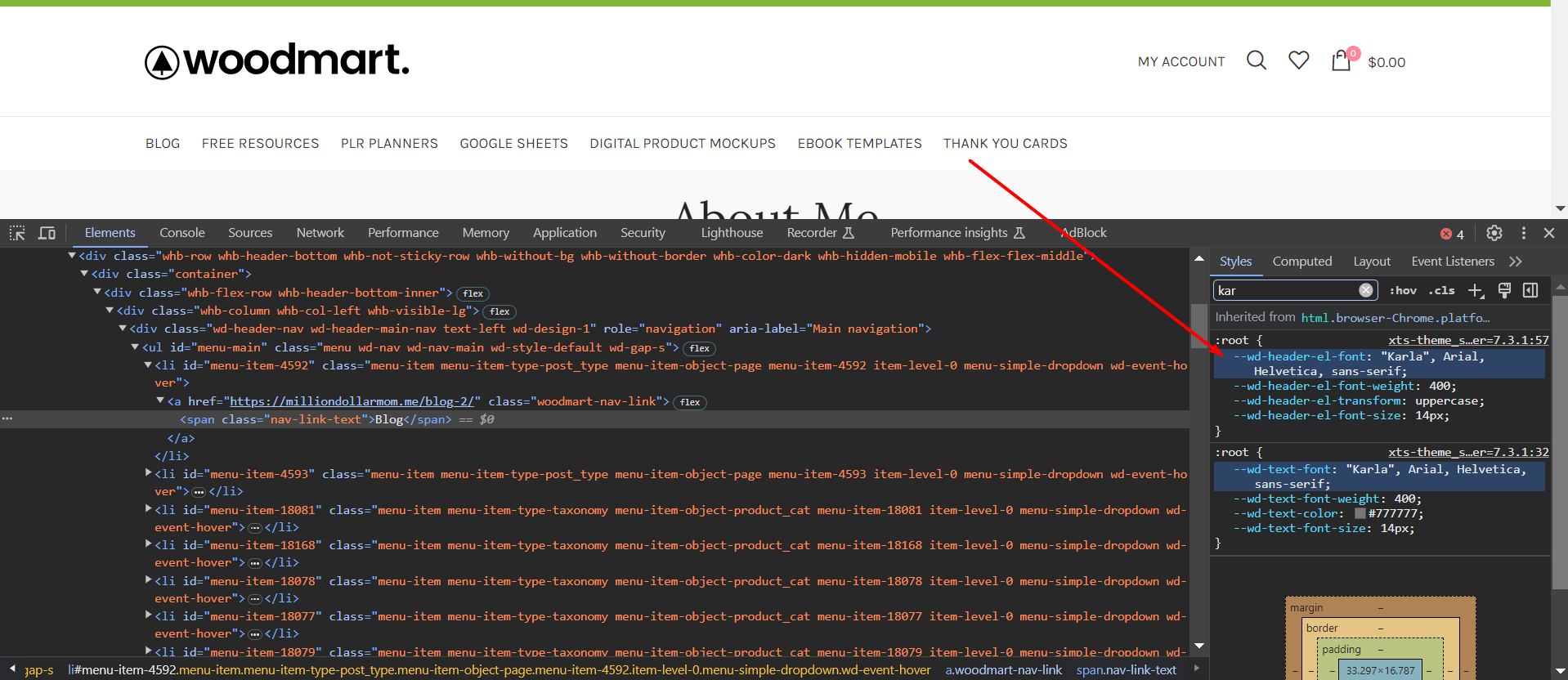
Task: Select the Computed styles tab
Action: click(x=1302, y=262)
